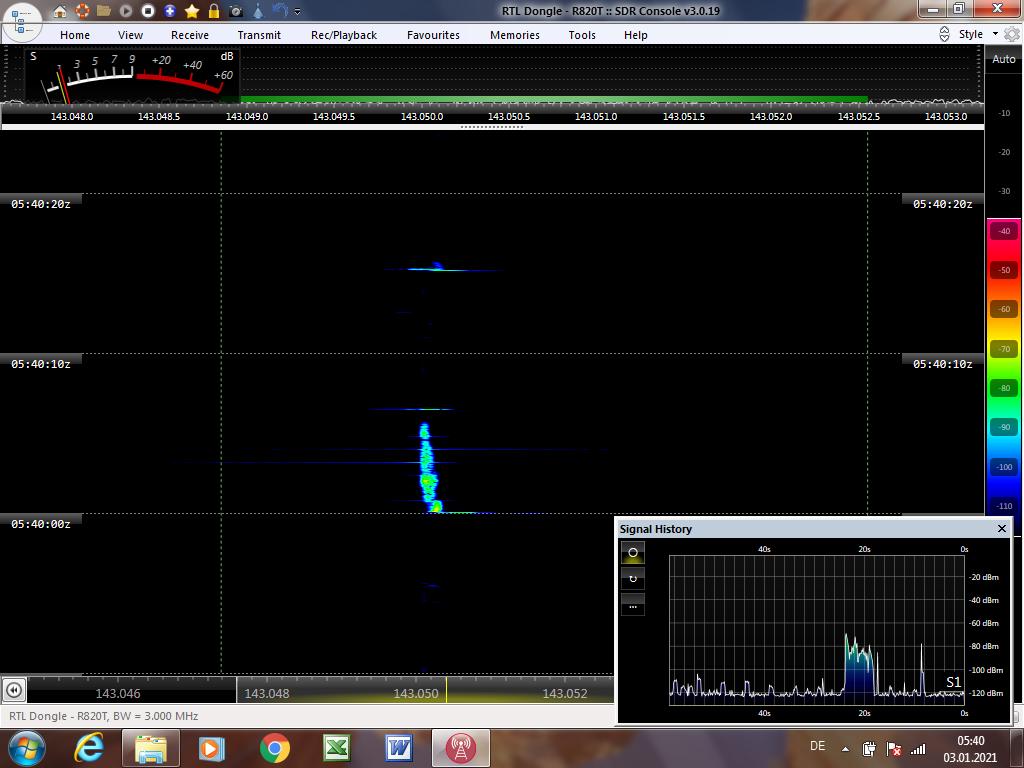
Task: Click the RTL Dongle bandwidth status bar text
Action: coord(104,716)
